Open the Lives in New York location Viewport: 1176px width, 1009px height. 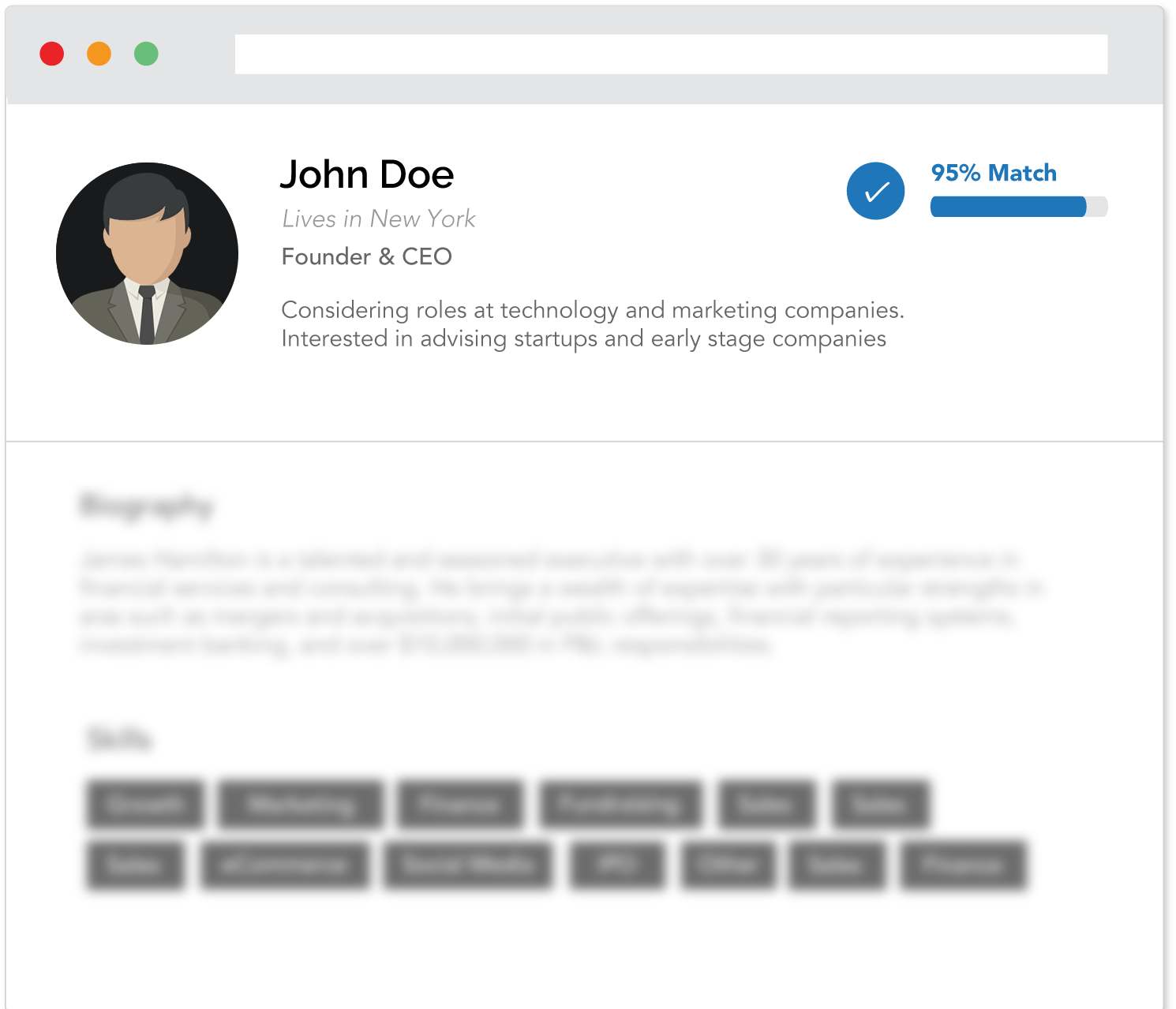click(x=378, y=219)
